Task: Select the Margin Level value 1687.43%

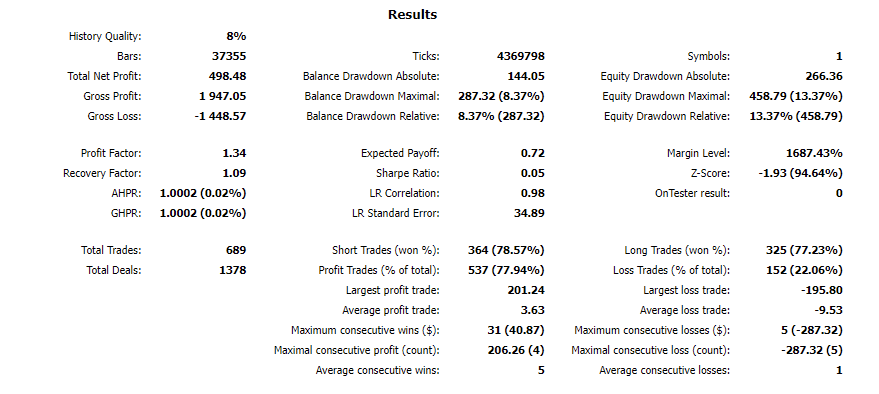Action: click(814, 153)
